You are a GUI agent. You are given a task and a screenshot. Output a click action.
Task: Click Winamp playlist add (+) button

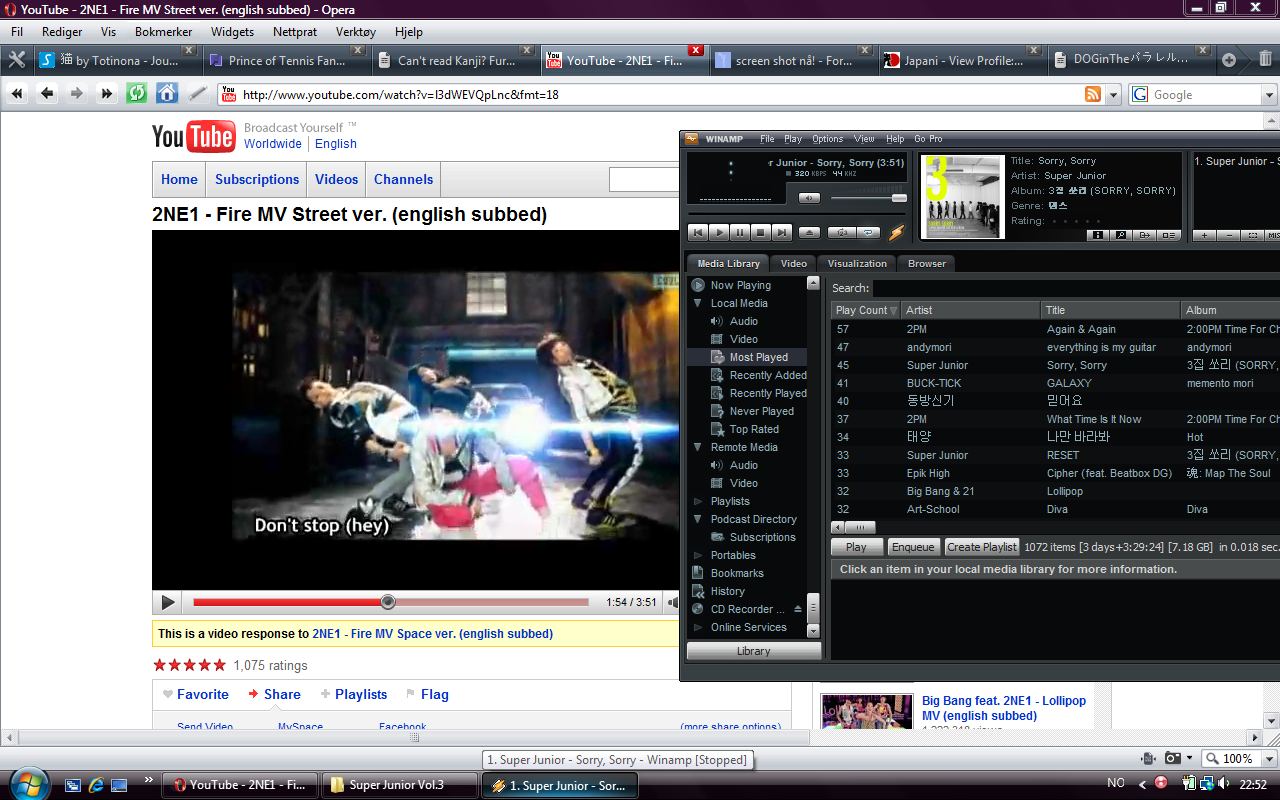coord(1205,235)
